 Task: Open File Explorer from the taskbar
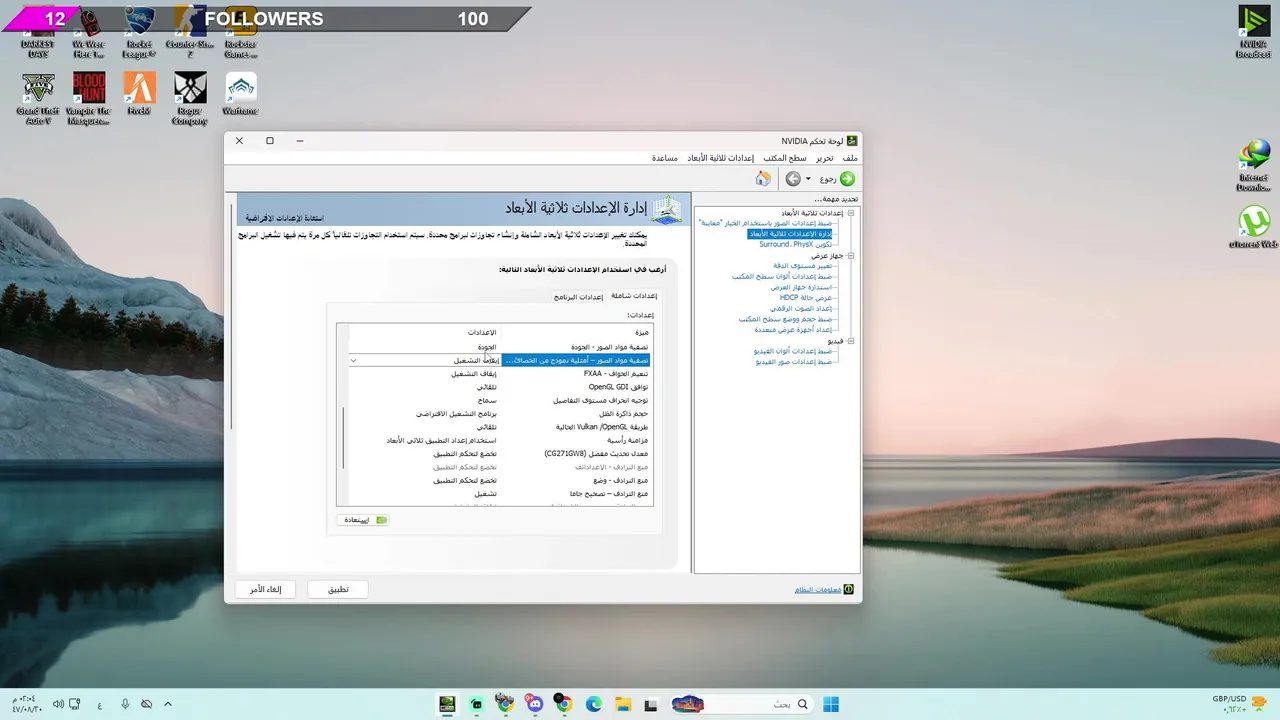pos(622,705)
